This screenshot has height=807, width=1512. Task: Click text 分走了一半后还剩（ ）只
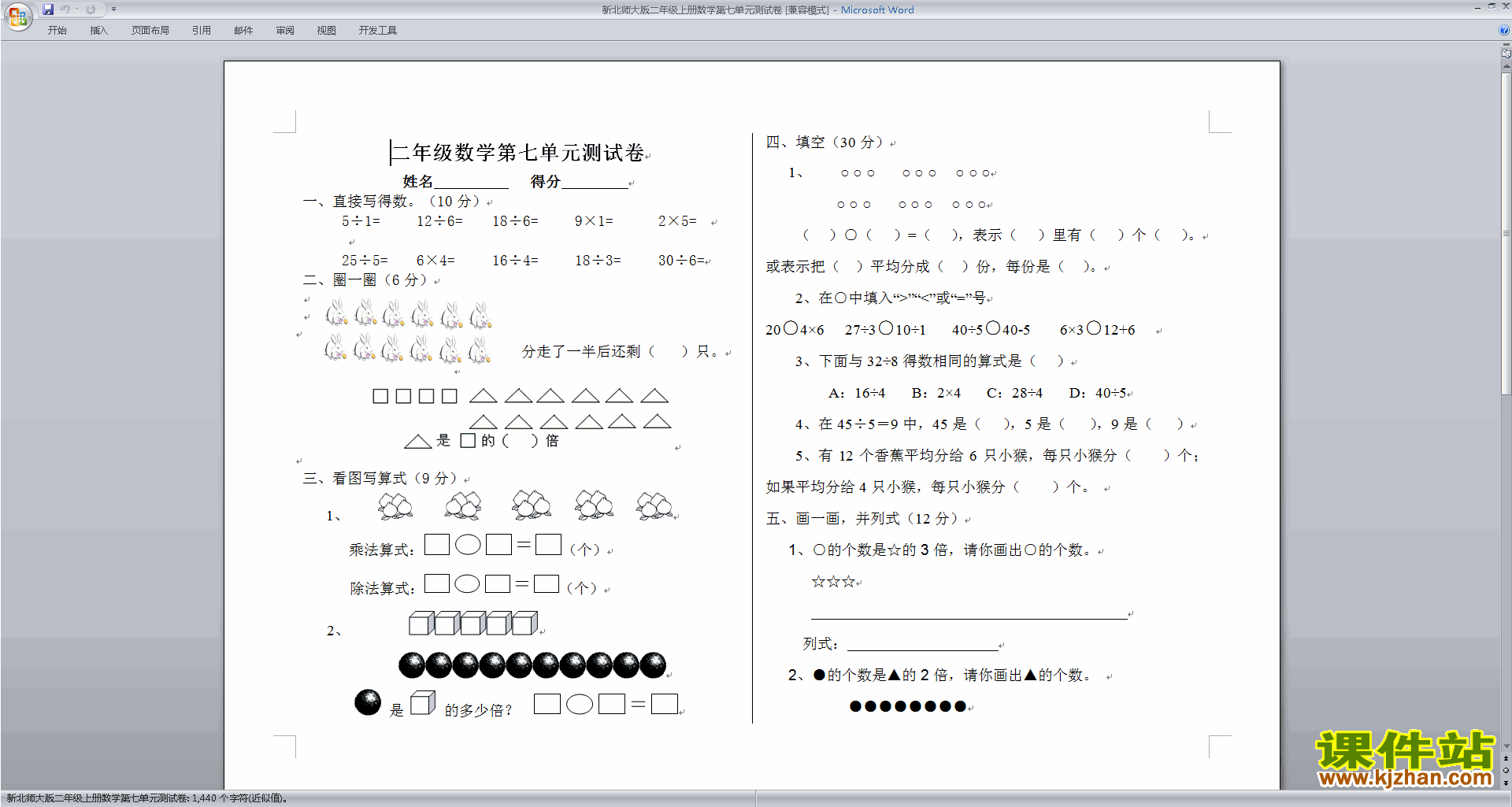click(620, 352)
